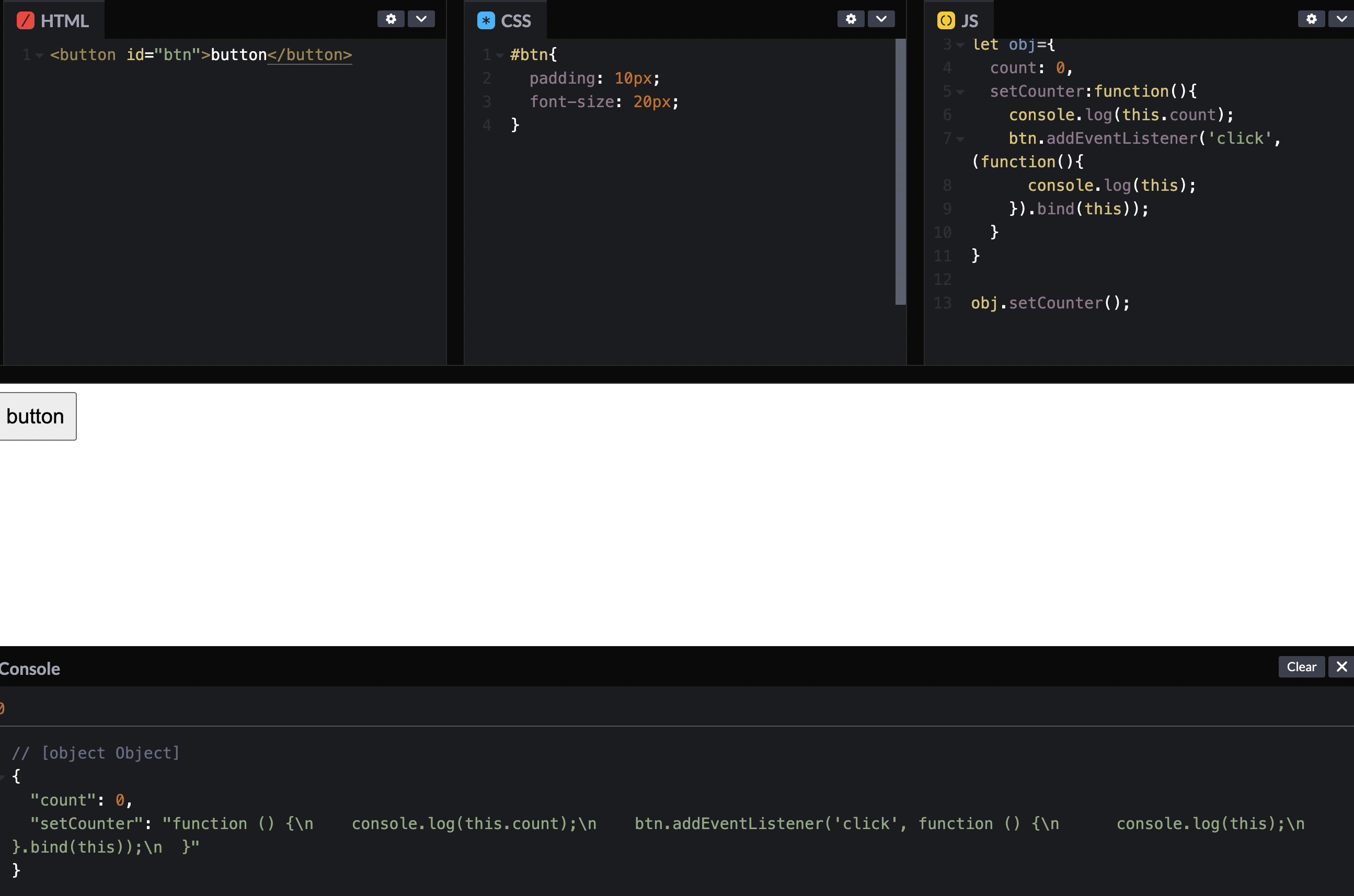
Task: Click the red HTML slash icon
Action: point(25,20)
